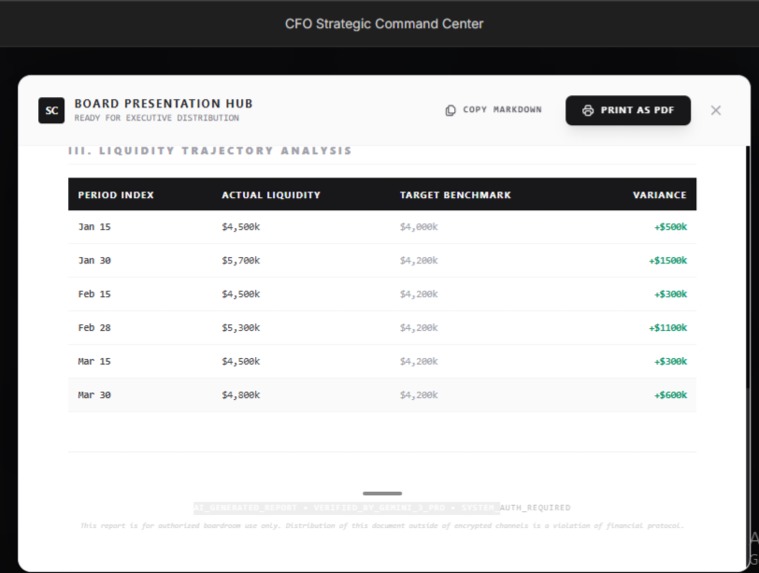This screenshot has width=759, height=573.
Task: Click the Period Index column header
Action: (116, 195)
